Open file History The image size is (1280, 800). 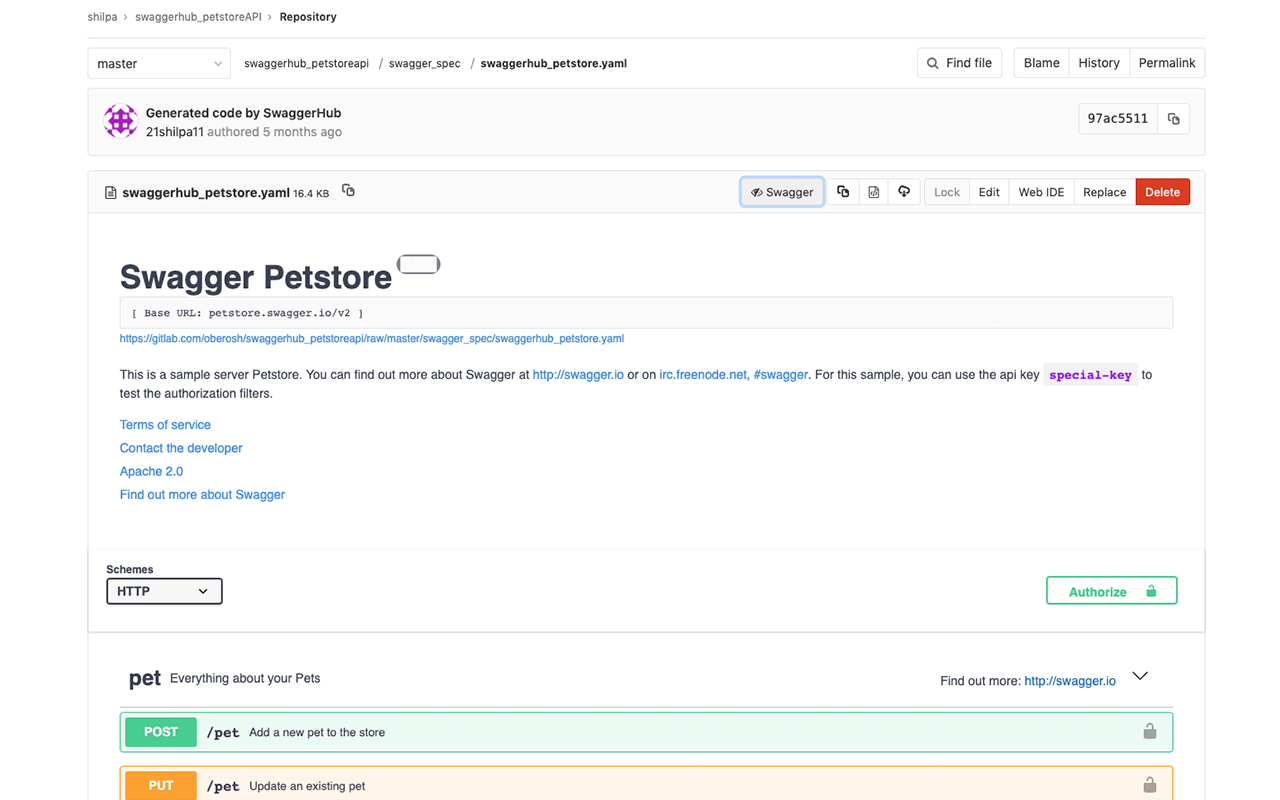1099,63
